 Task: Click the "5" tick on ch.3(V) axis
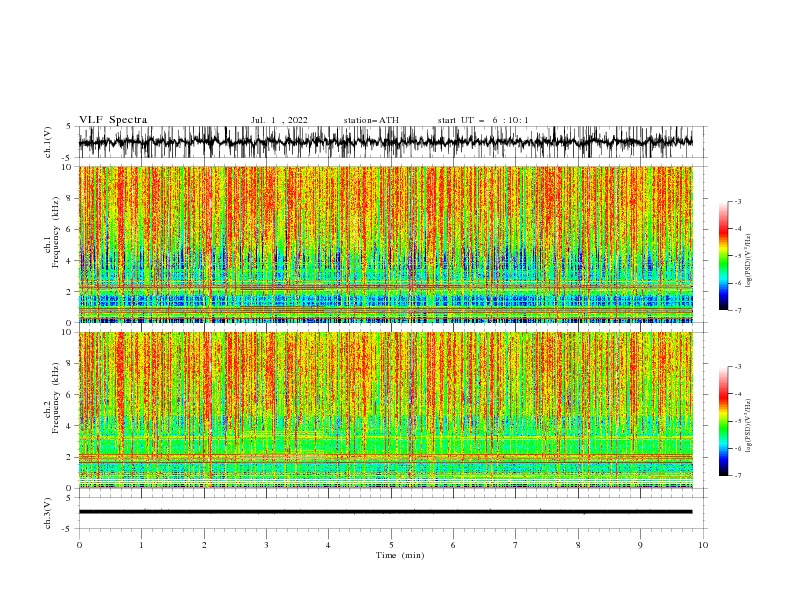[69, 497]
